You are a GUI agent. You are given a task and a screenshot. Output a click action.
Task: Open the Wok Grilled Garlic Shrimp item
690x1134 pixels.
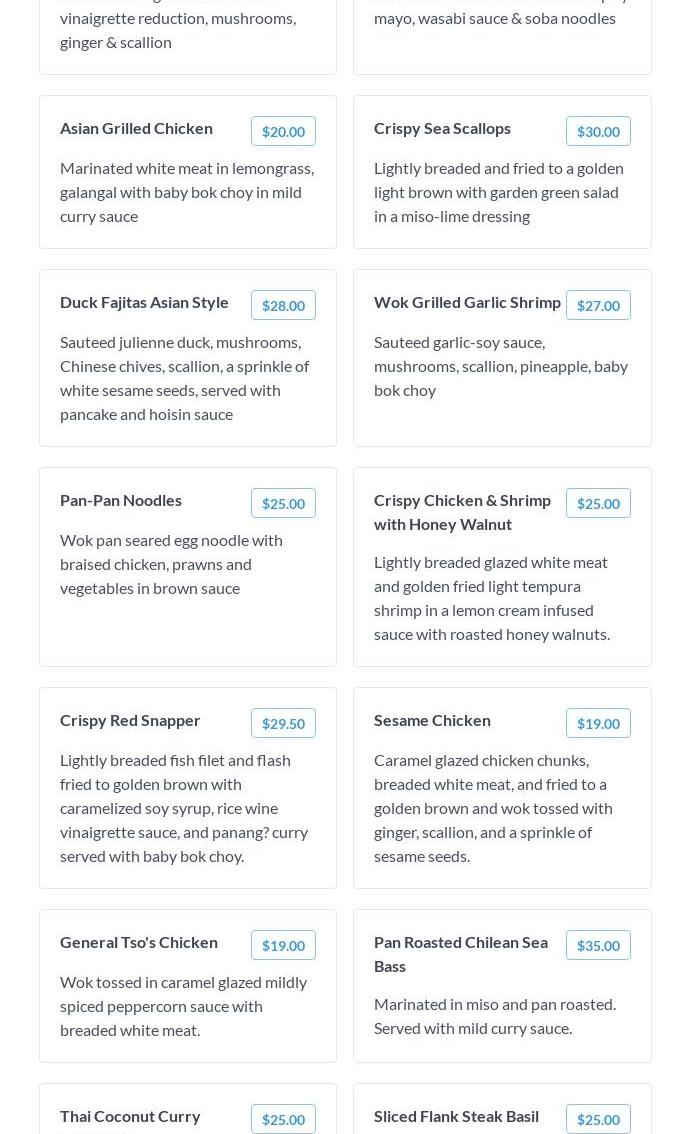(x=467, y=302)
